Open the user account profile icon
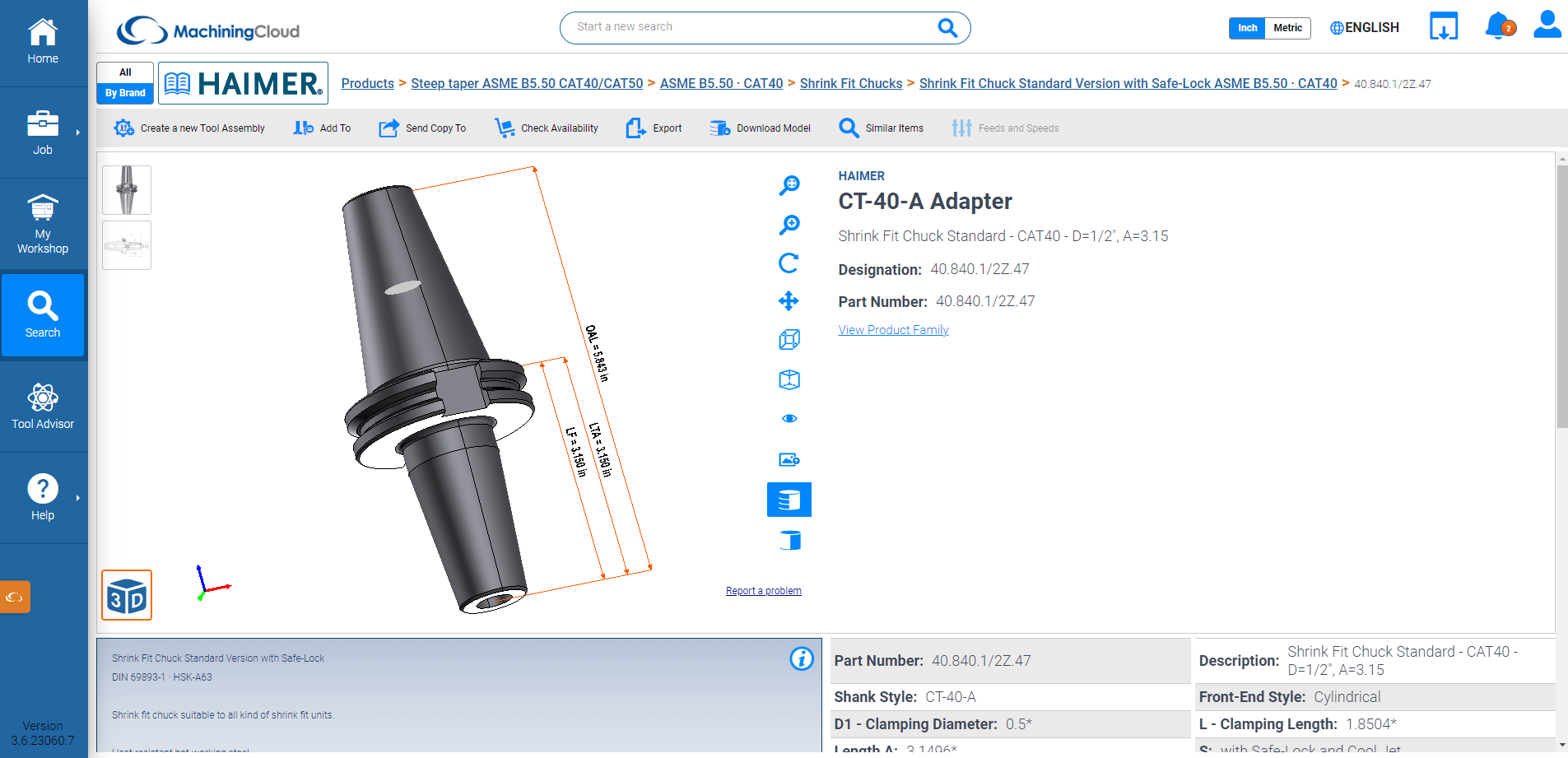 coord(1547,25)
